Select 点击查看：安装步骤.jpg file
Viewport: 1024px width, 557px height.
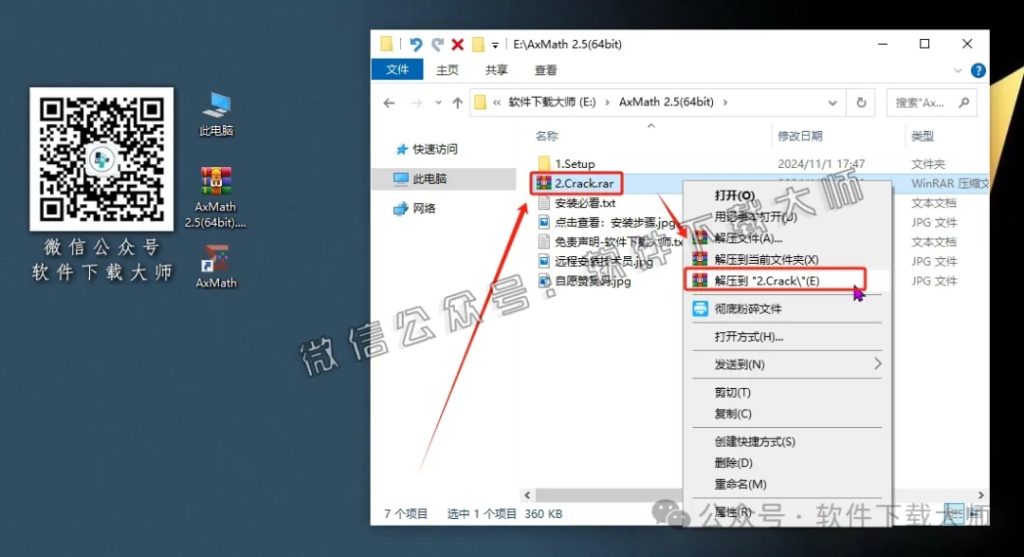[x=606, y=223]
